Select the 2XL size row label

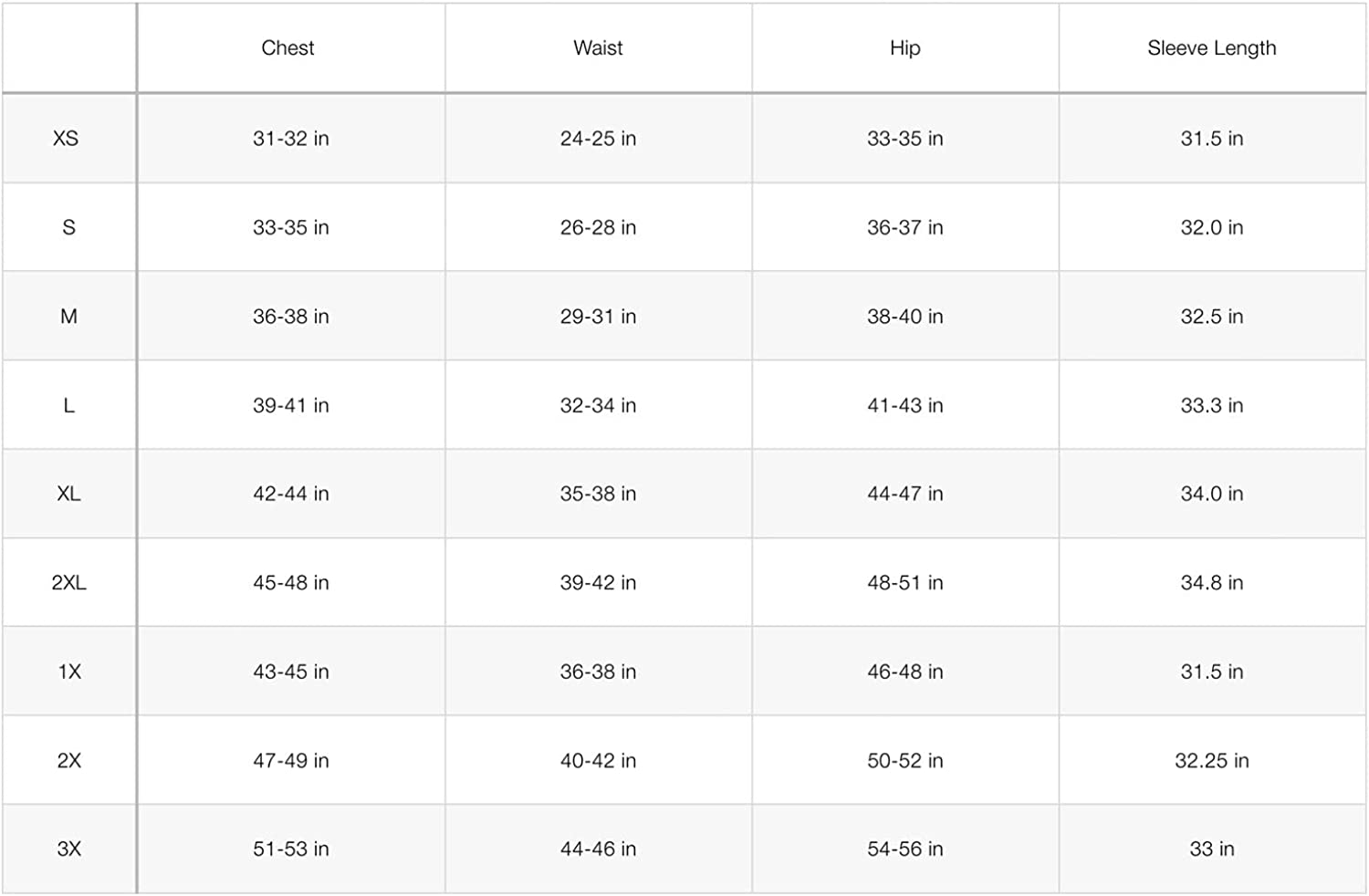tap(68, 583)
